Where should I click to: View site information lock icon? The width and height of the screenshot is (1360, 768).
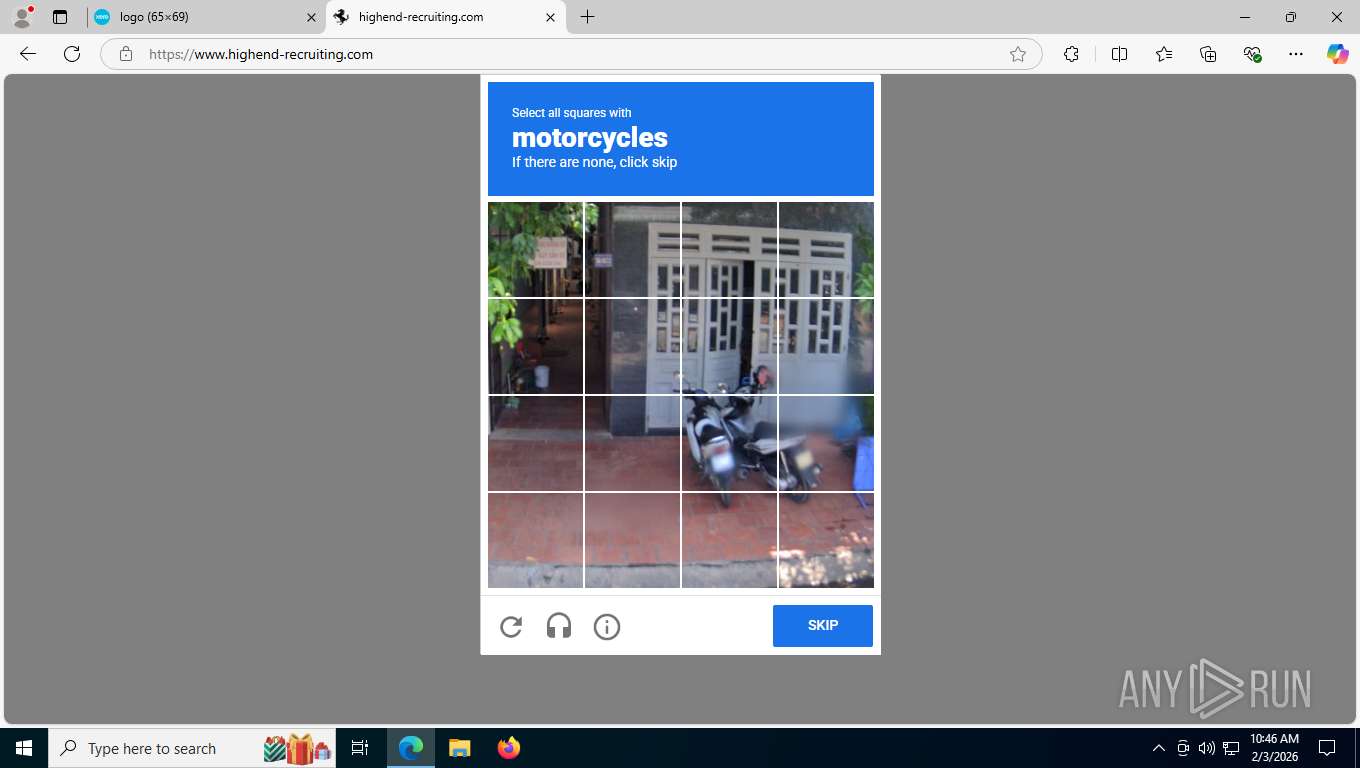pos(126,54)
